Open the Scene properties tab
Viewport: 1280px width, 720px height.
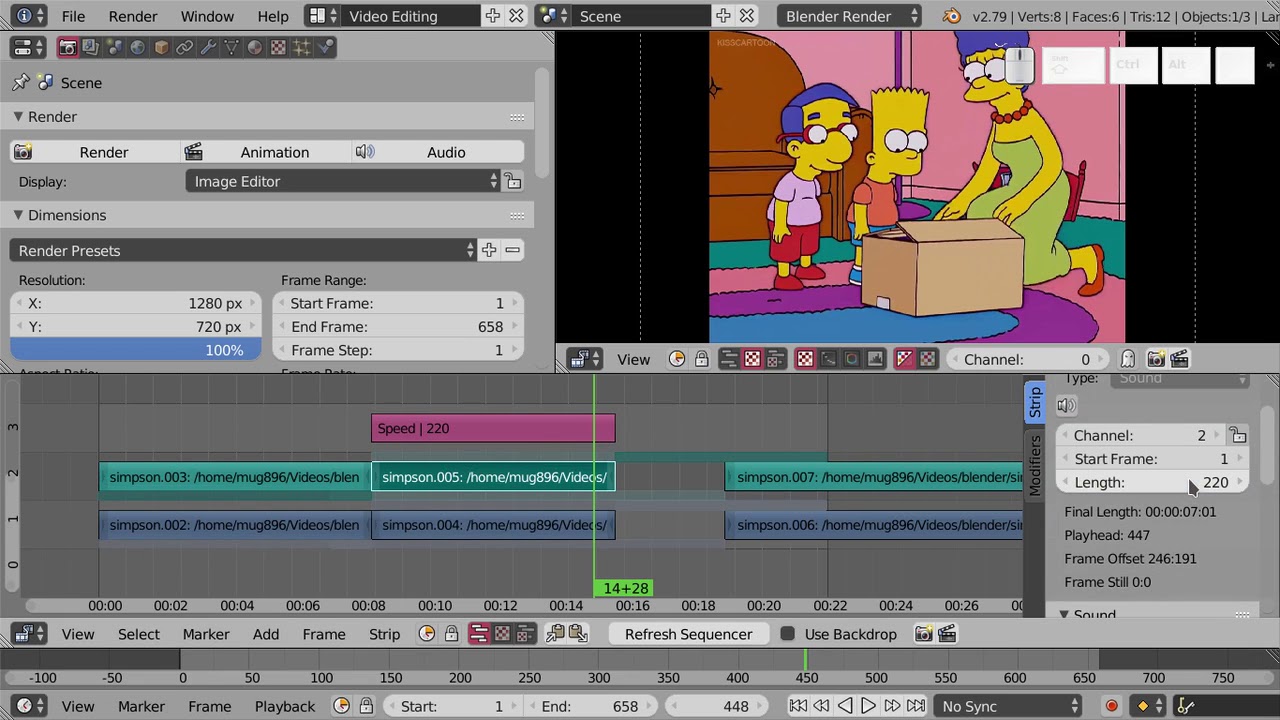[x=114, y=47]
